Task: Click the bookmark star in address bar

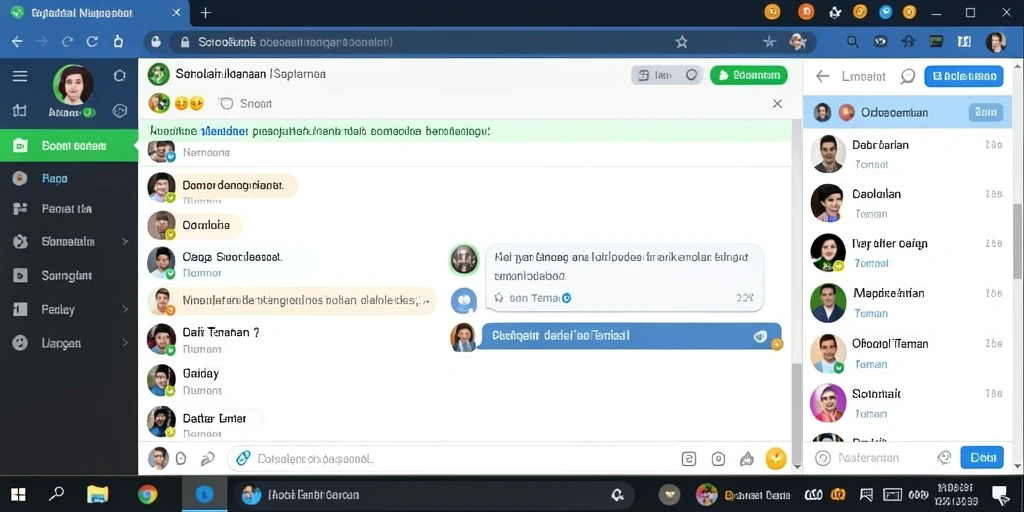Action: pos(681,42)
